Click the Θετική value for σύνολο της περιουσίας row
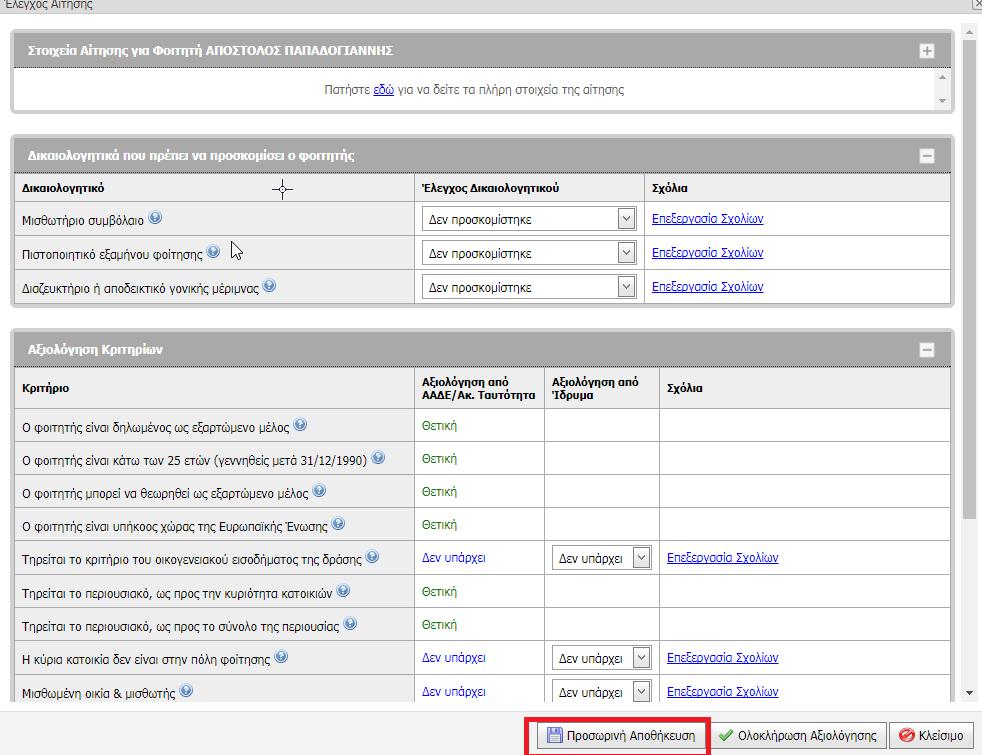Viewport: 982px width, 755px height. 439,625
